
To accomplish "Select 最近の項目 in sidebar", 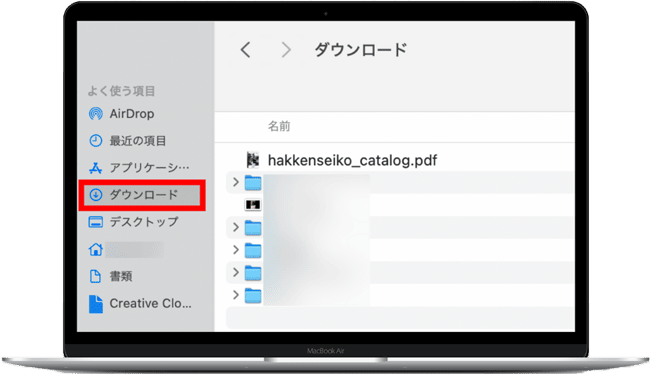I will [138, 141].
